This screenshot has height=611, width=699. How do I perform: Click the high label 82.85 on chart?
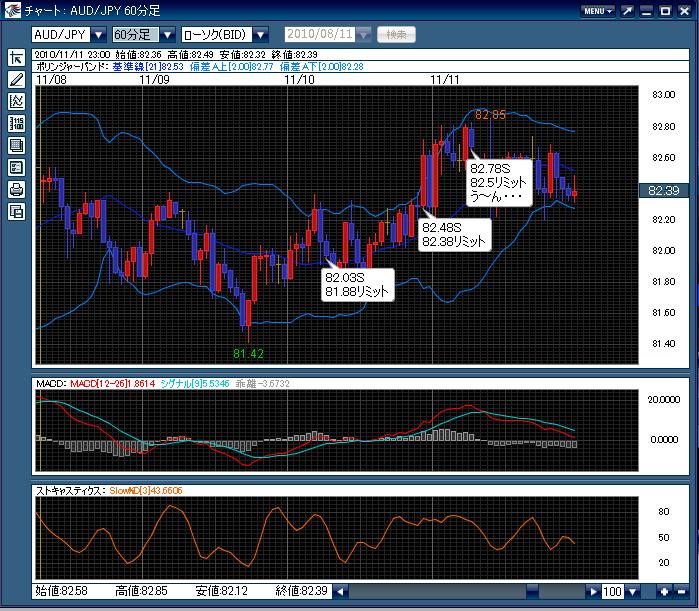490,115
